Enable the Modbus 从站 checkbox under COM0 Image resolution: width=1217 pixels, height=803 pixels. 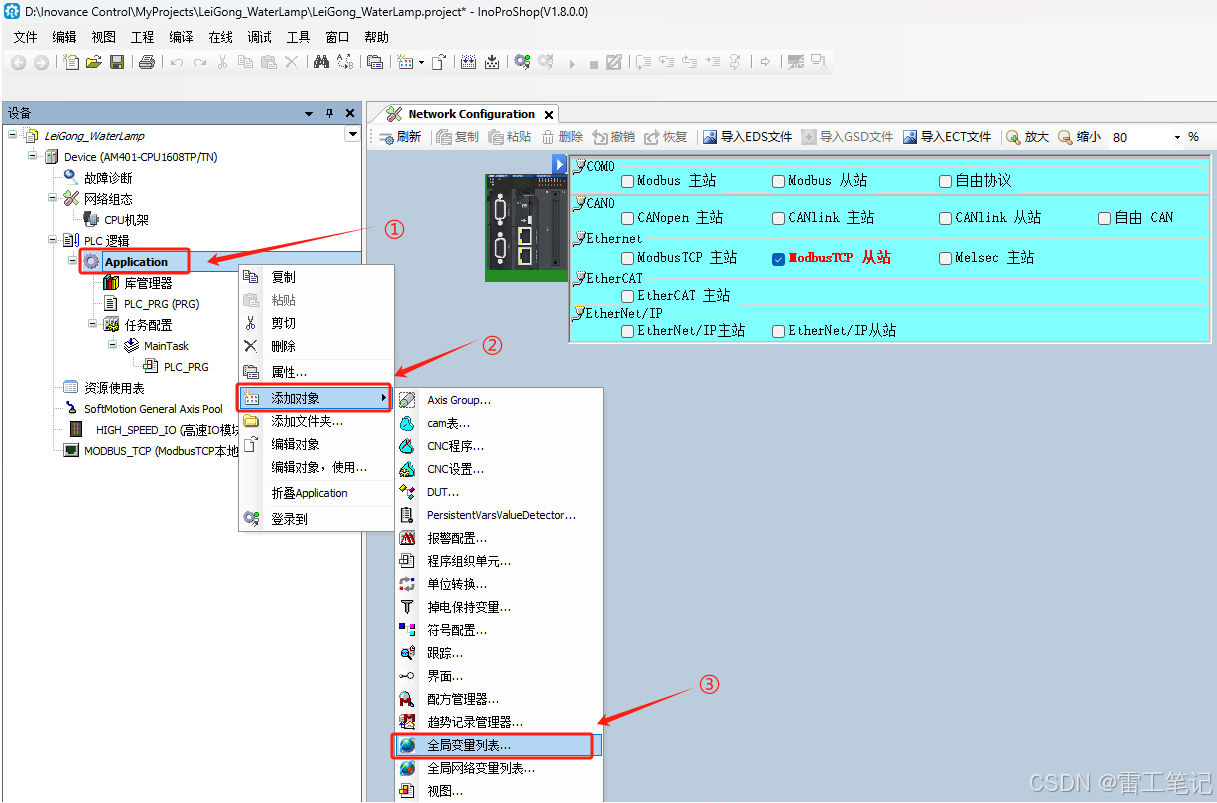click(778, 181)
